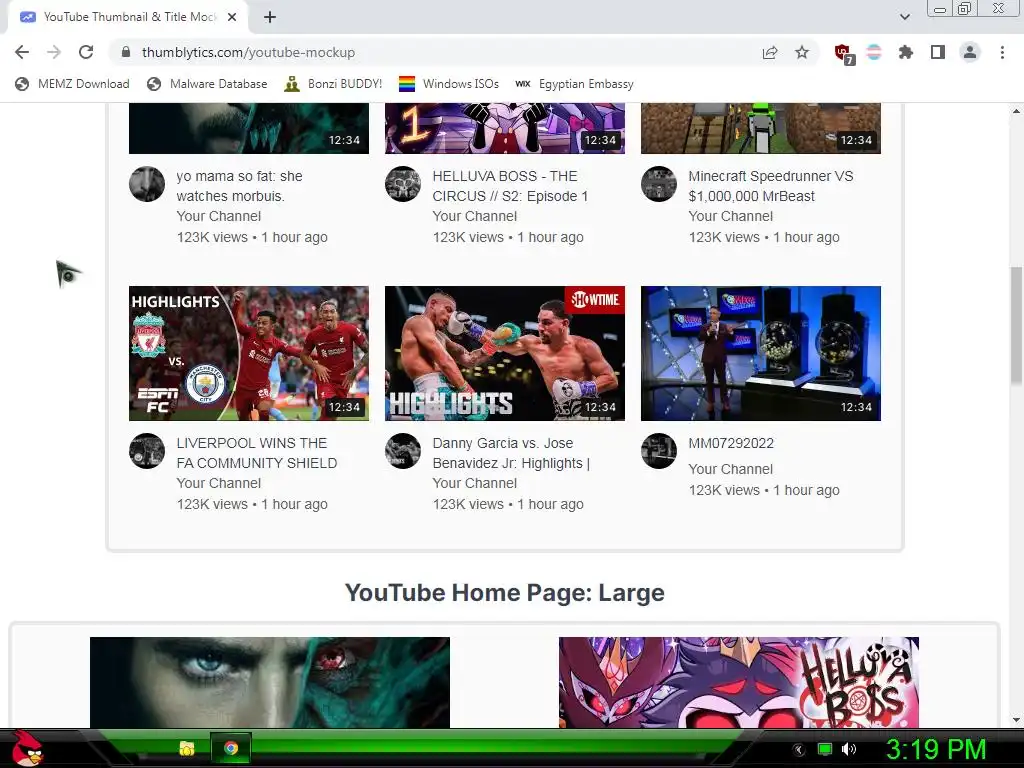Bookmark this page with the star
This screenshot has height=768, width=1024.
coord(802,52)
